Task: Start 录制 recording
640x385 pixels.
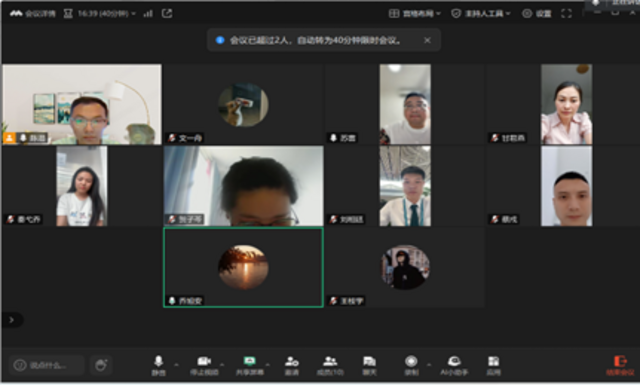Action: tap(411, 365)
